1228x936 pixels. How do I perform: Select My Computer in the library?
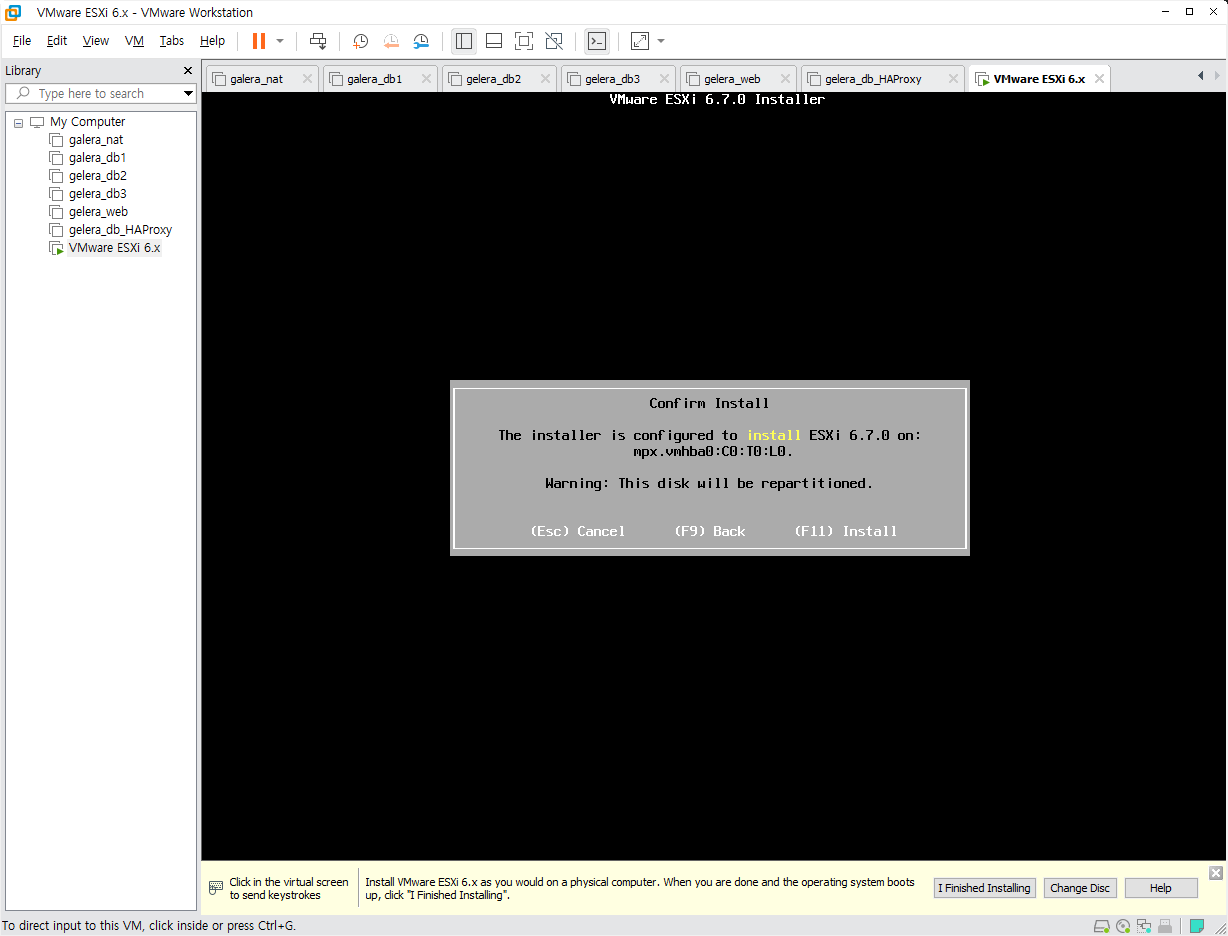[87, 122]
